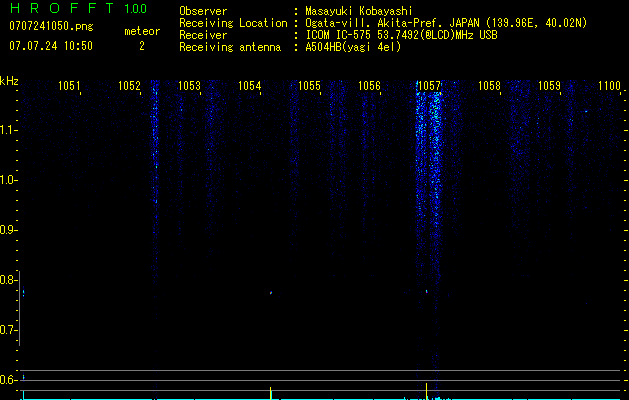The height and width of the screenshot is (400, 629).
Task: Click the date stamp 07.07.24 10:50
Action: (x=51, y=46)
